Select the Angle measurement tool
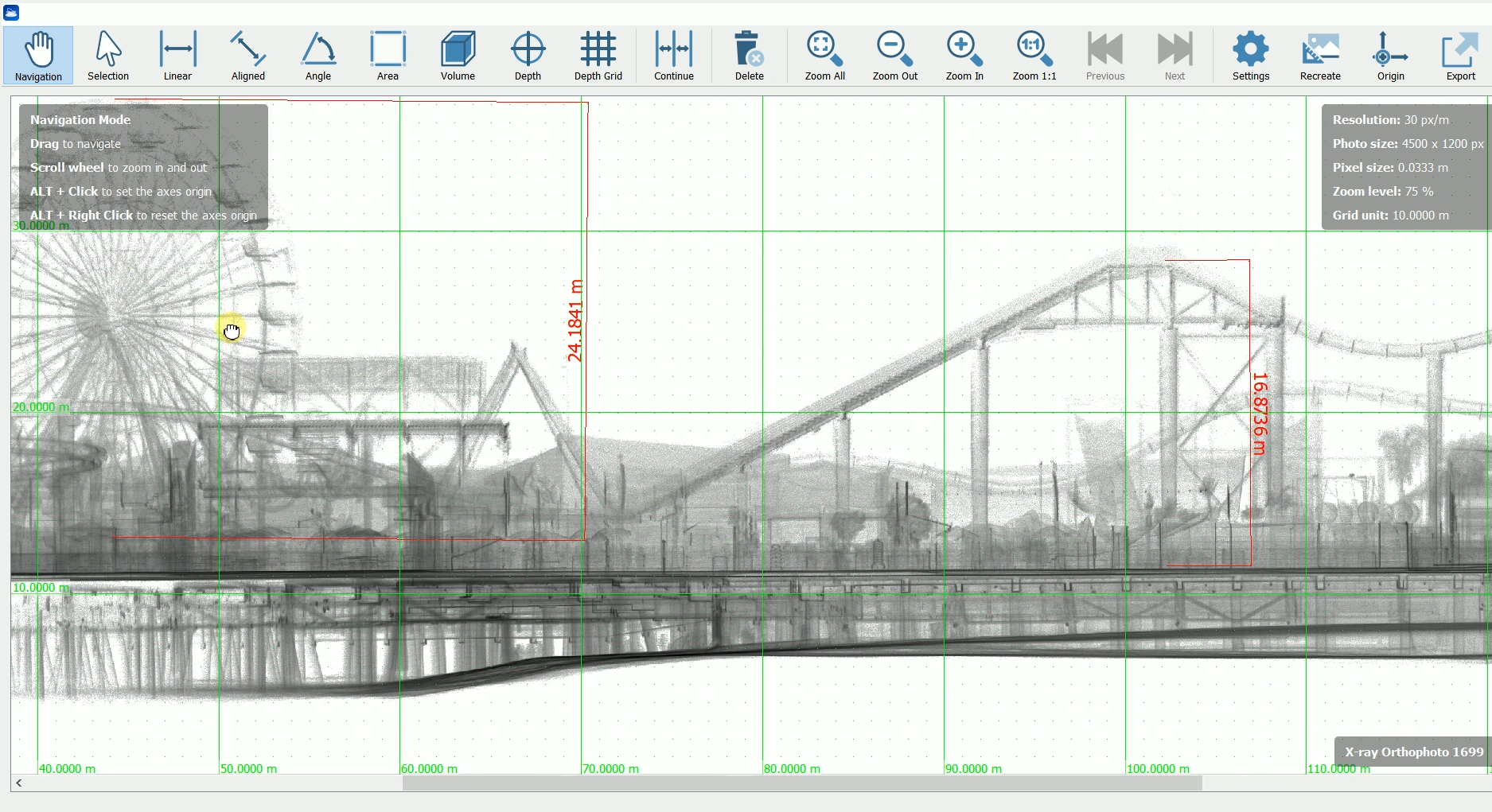 tap(317, 54)
